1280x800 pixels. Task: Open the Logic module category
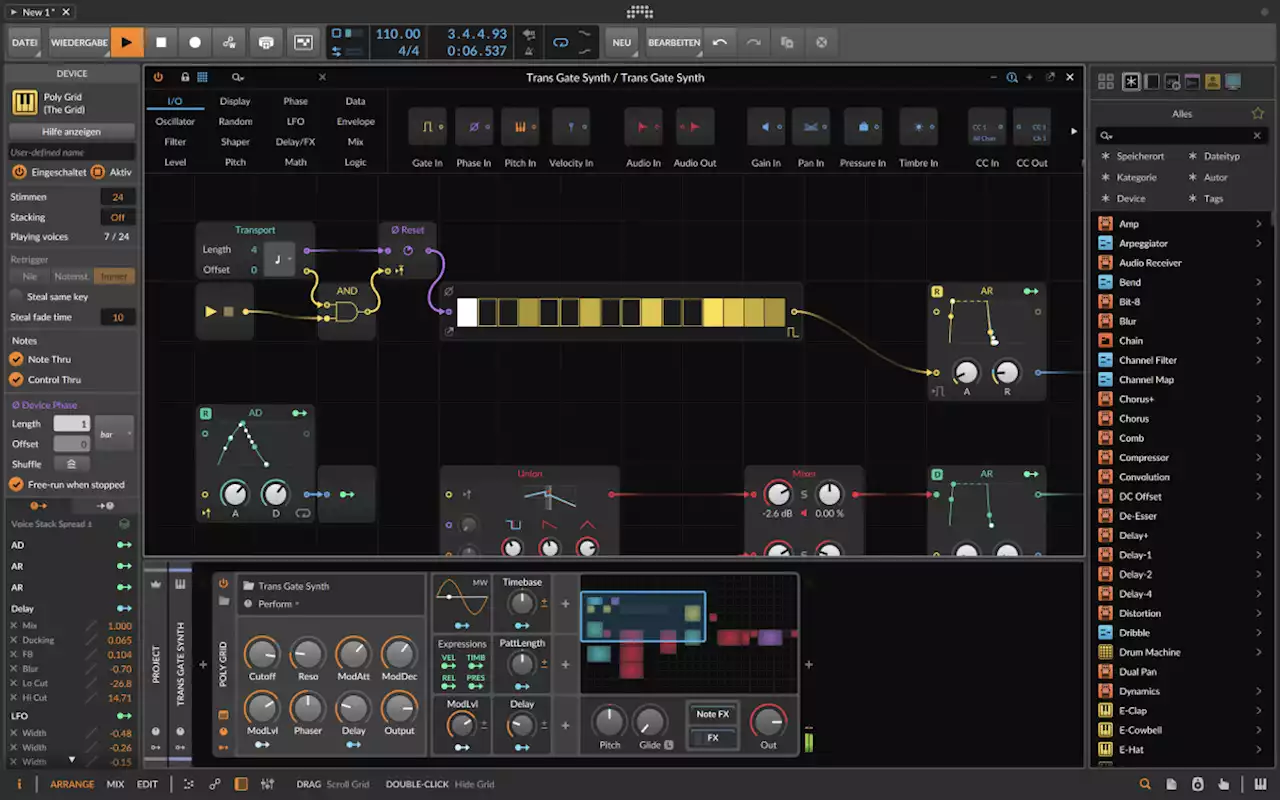click(355, 162)
